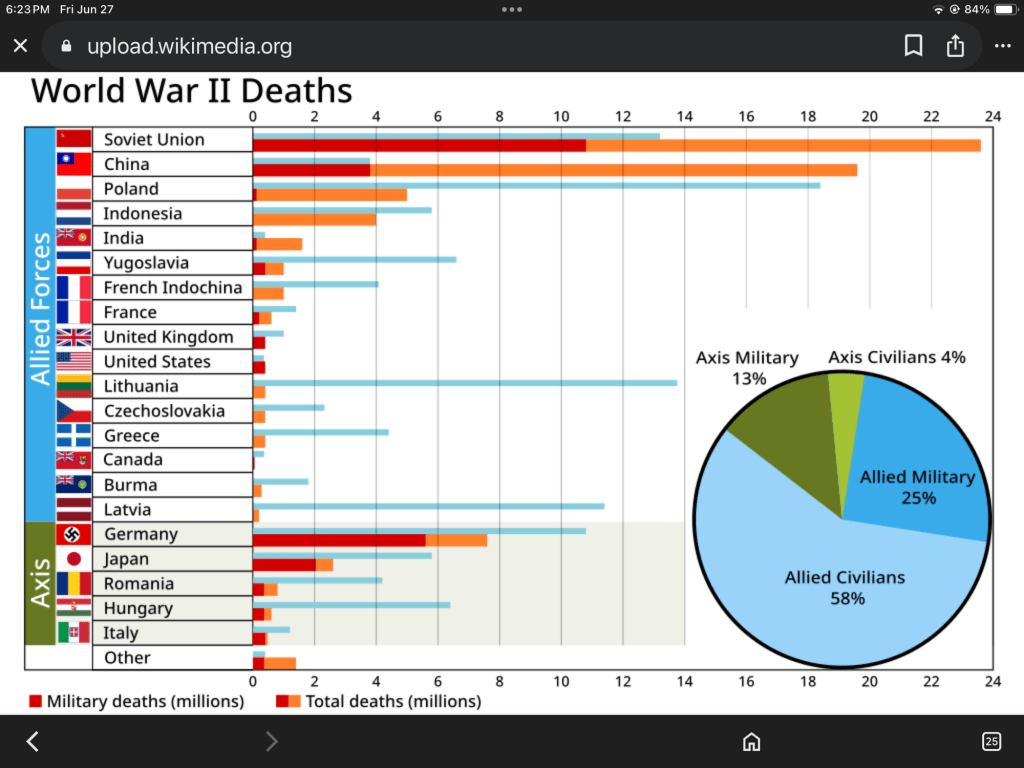Tap the lock icon beside the URL

point(67,47)
